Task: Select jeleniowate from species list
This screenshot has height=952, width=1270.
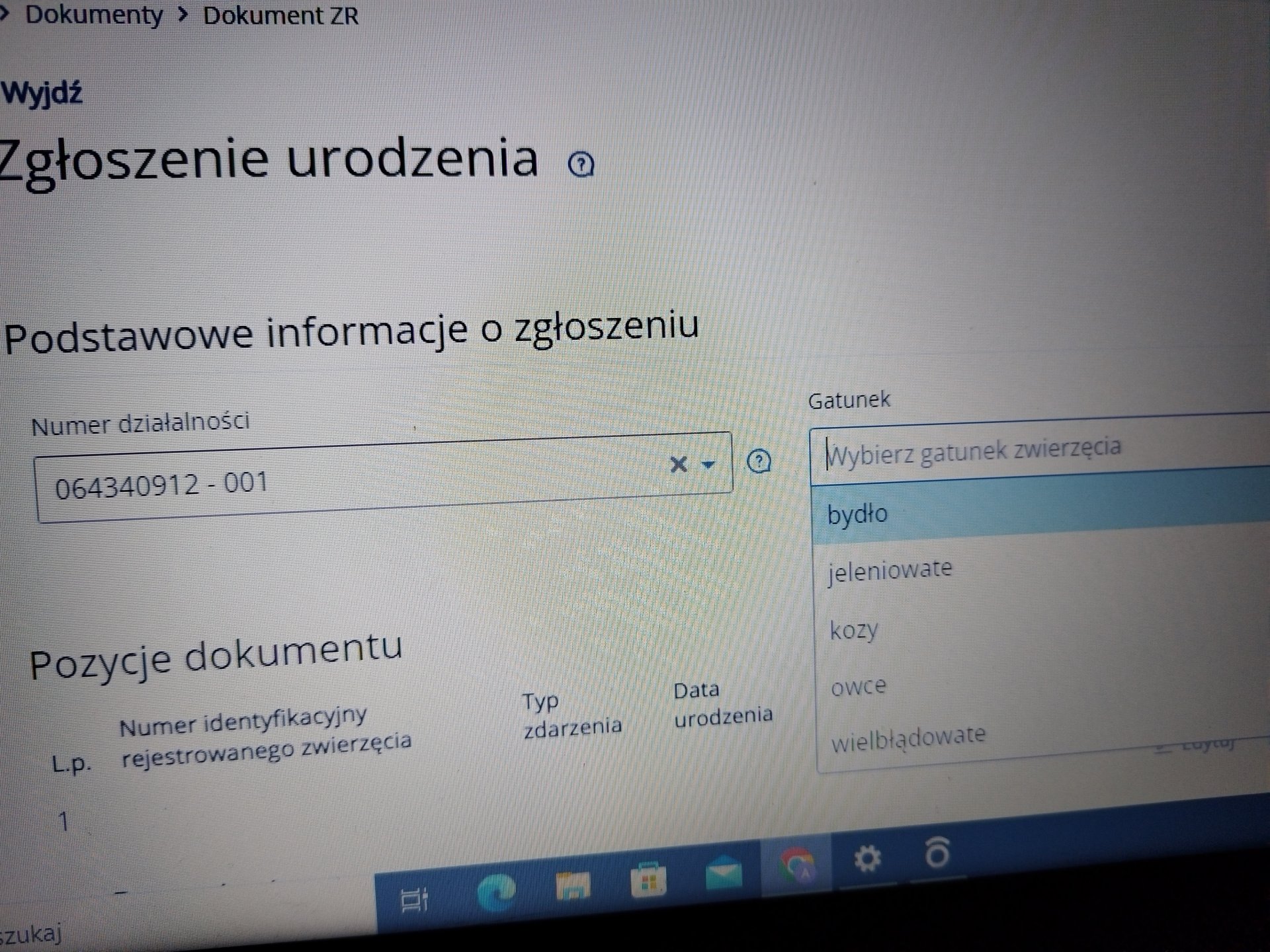Action: point(890,571)
